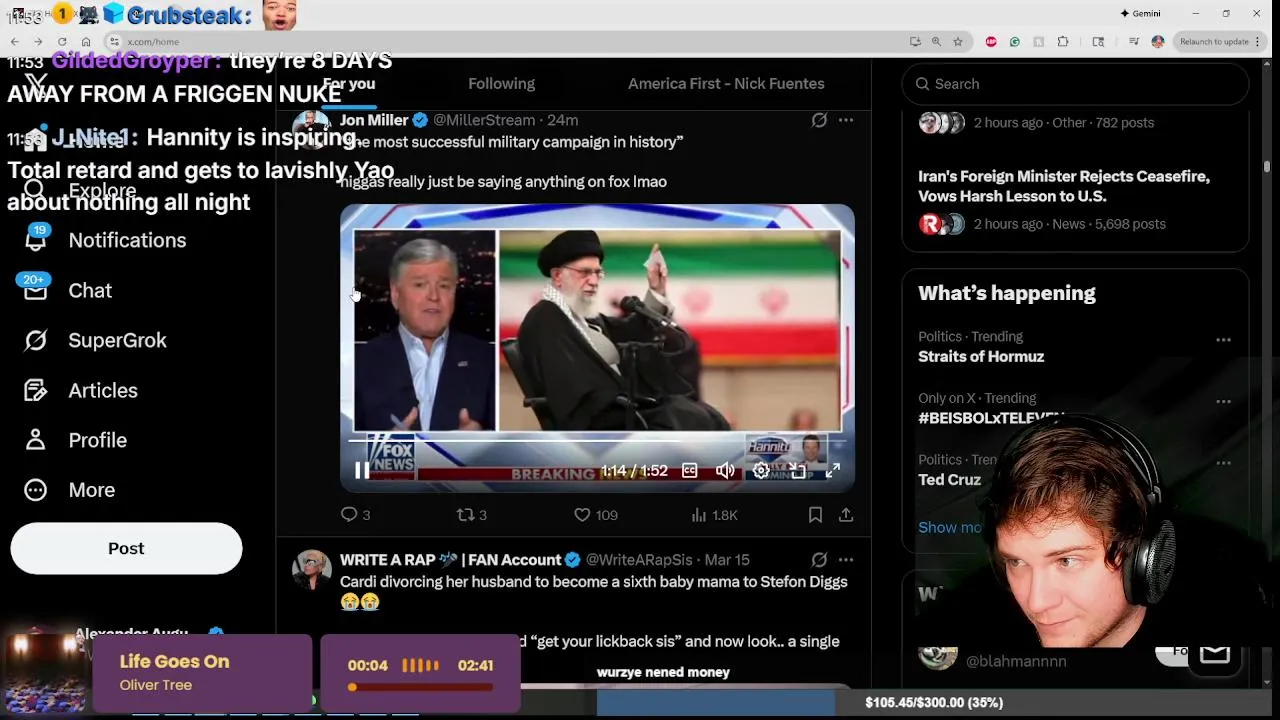Open Chat in the sidebar
Image resolution: width=1280 pixels, height=720 pixels.
(68, 290)
